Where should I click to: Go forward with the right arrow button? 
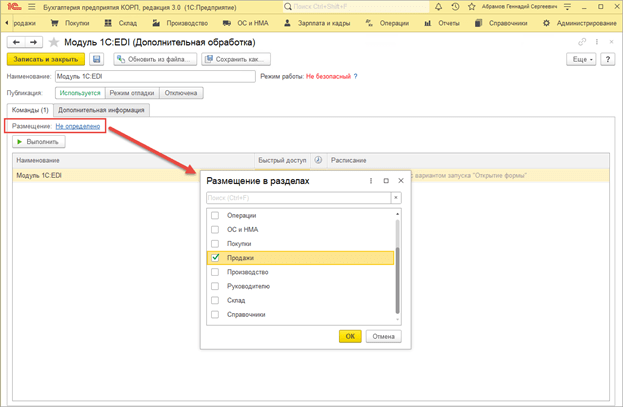point(34,42)
